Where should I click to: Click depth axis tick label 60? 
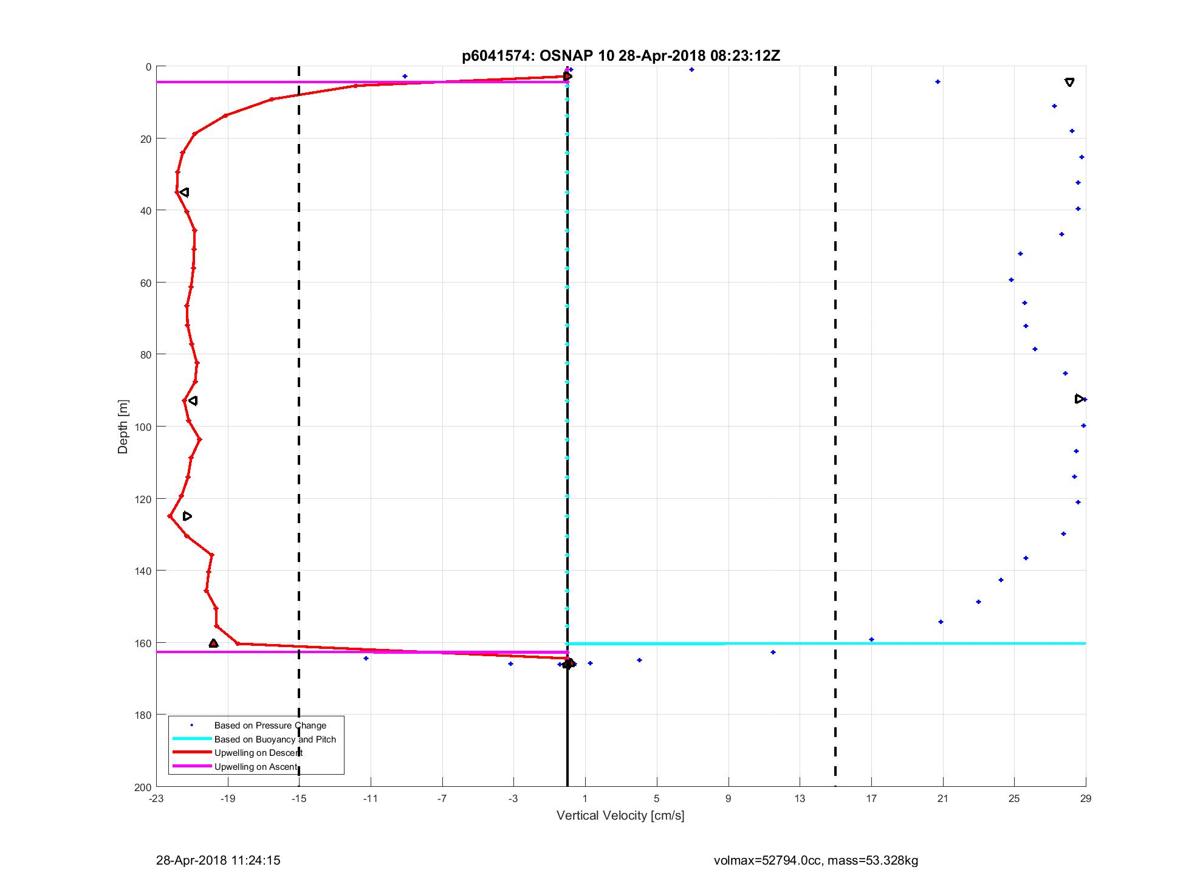(x=145, y=283)
